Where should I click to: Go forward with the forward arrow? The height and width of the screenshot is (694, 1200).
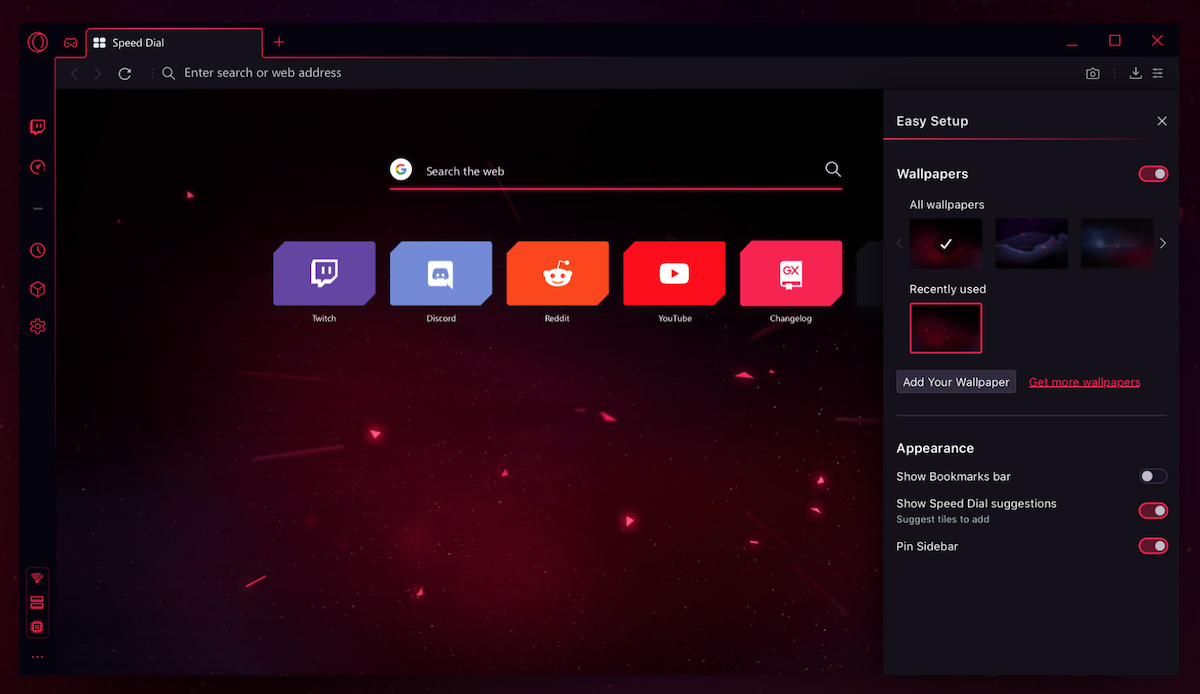[x=98, y=73]
